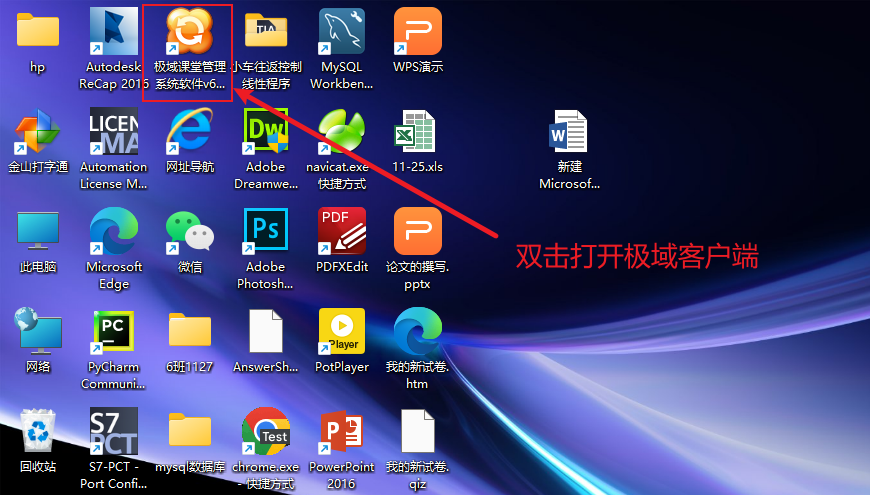
Task: Click the navicat.exe shortcut icon
Action: click(341, 131)
